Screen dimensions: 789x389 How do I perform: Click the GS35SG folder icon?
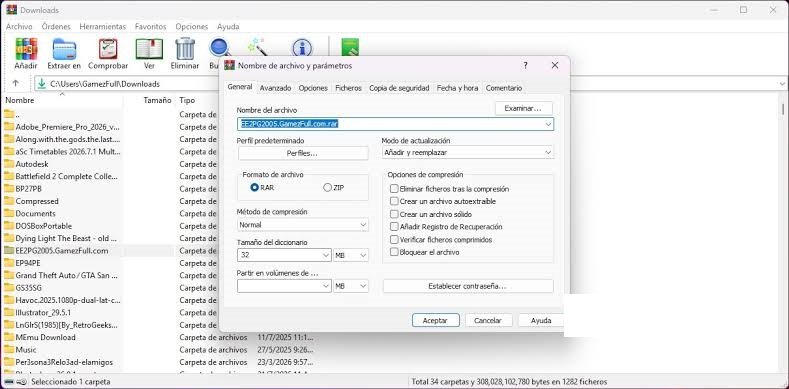point(9,287)
